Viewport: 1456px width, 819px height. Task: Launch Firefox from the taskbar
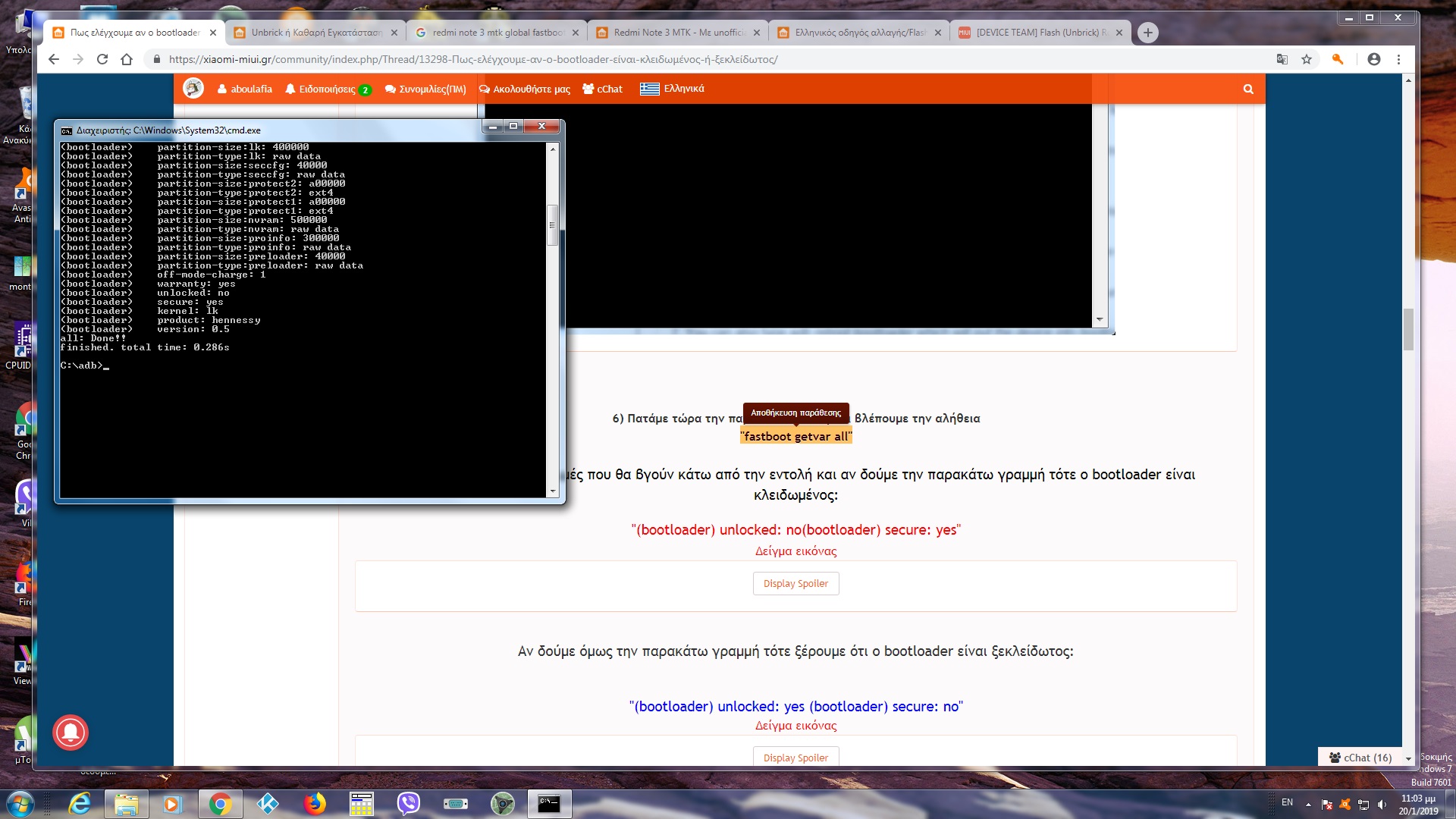tap(314, 803)
